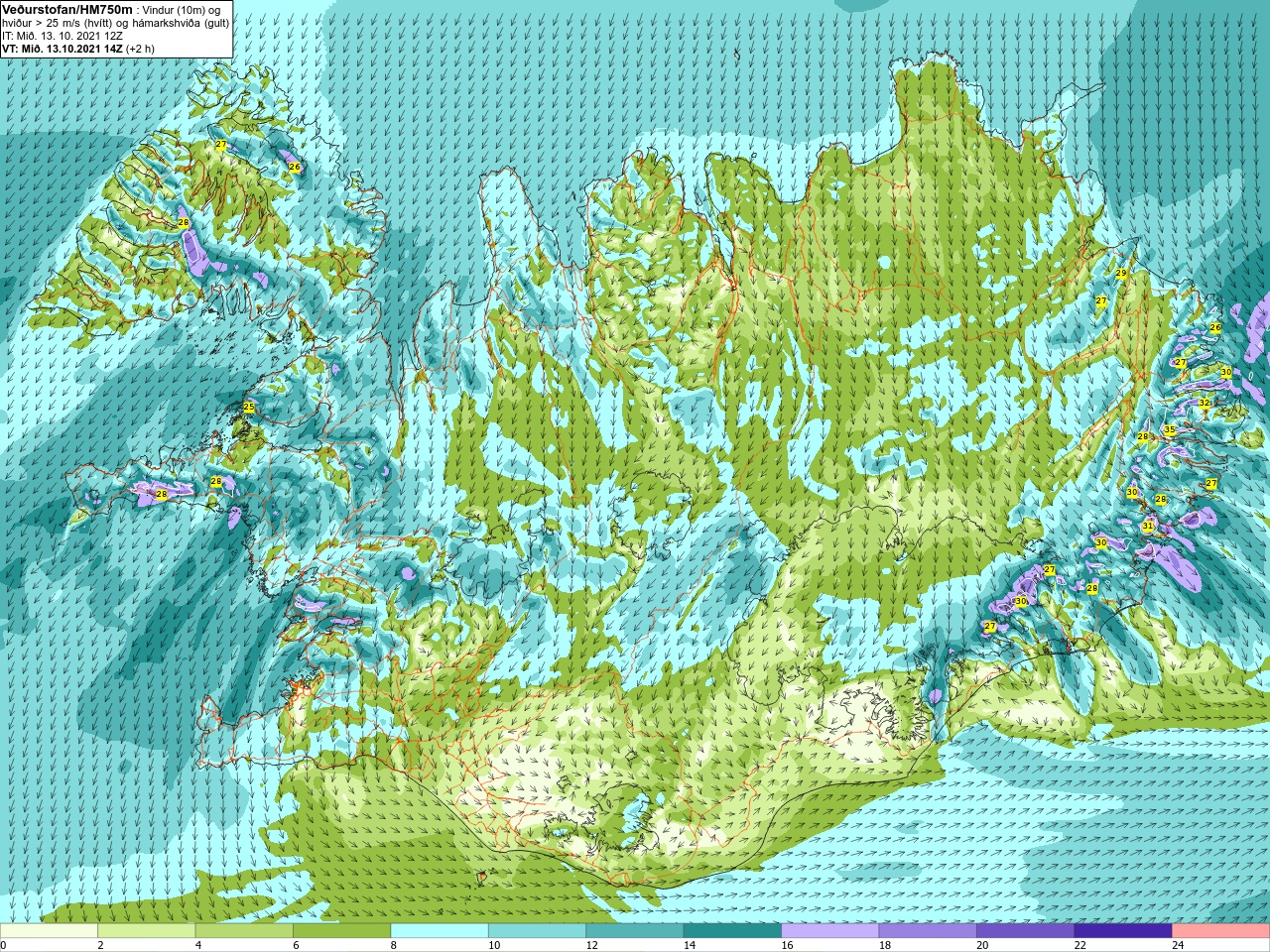Click the "(+2 h)" forecast offset text
The height and width of the screenshot is (952, 1270).
coord(140,49)
